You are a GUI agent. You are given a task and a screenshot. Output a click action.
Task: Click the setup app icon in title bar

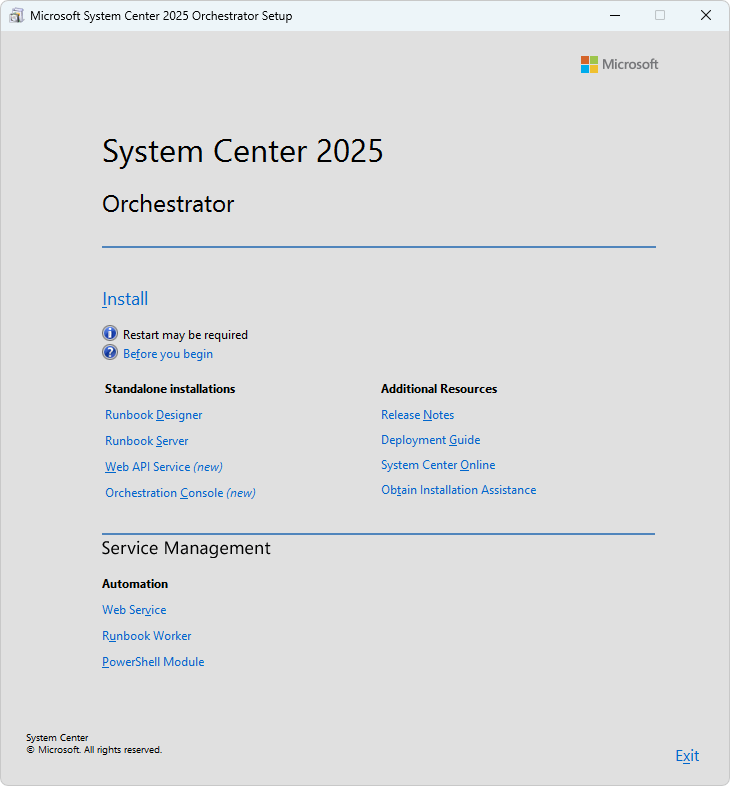(x=16, y=16)
